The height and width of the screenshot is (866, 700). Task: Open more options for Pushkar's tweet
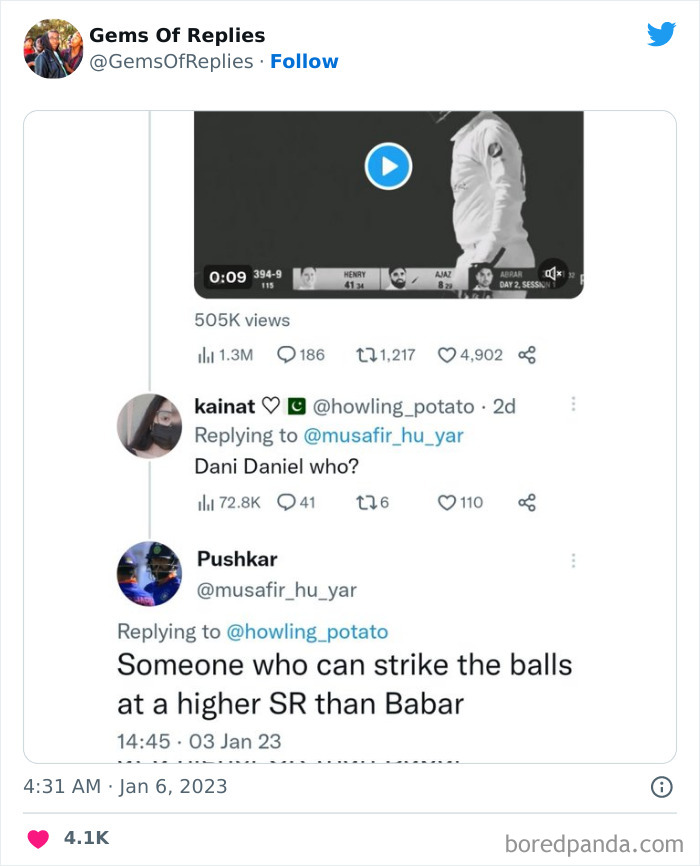(573, 560)
